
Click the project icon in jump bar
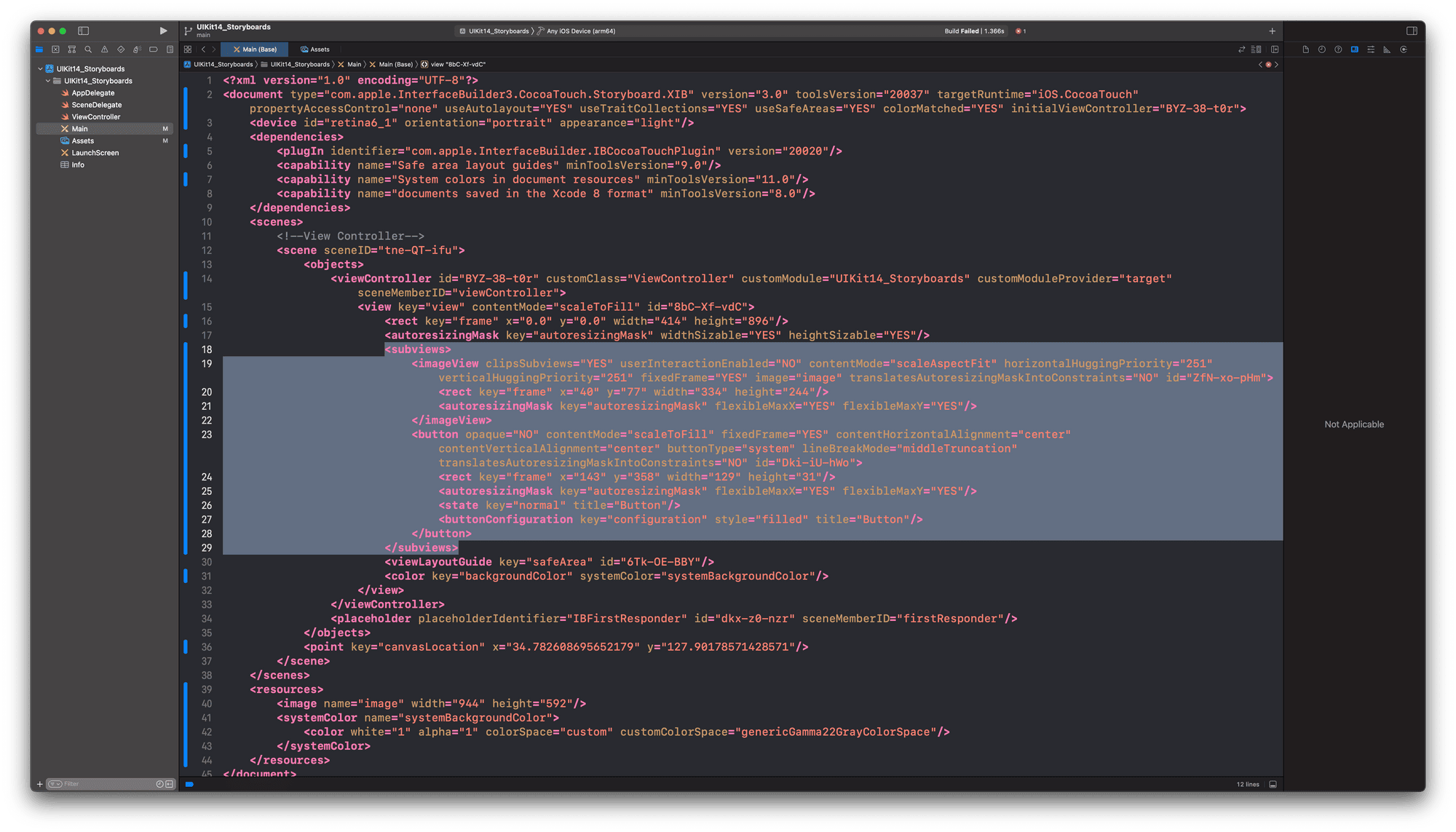[x=187, y=64]
